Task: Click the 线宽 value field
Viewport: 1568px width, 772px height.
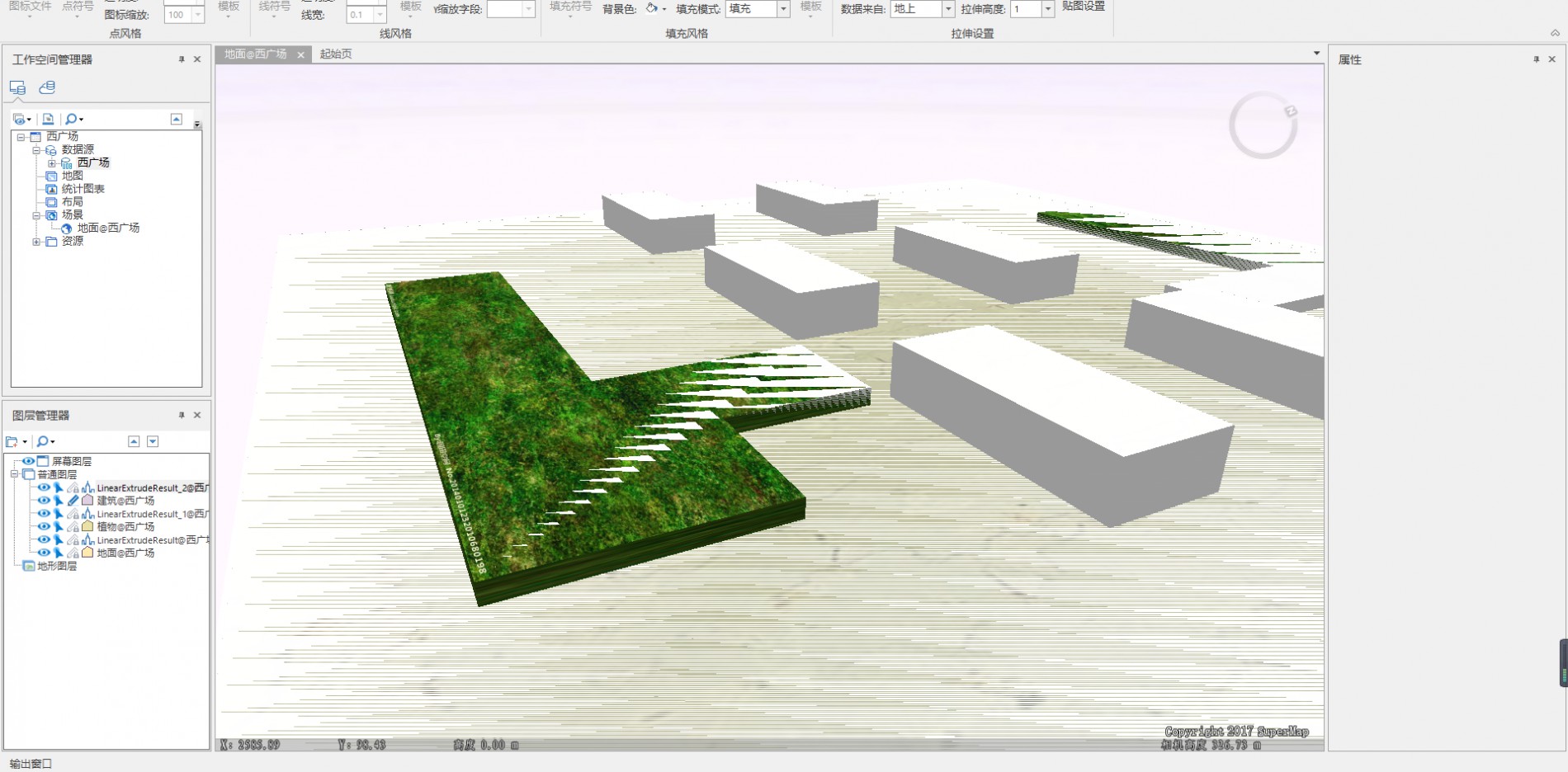Action: [x=359, y=15]
